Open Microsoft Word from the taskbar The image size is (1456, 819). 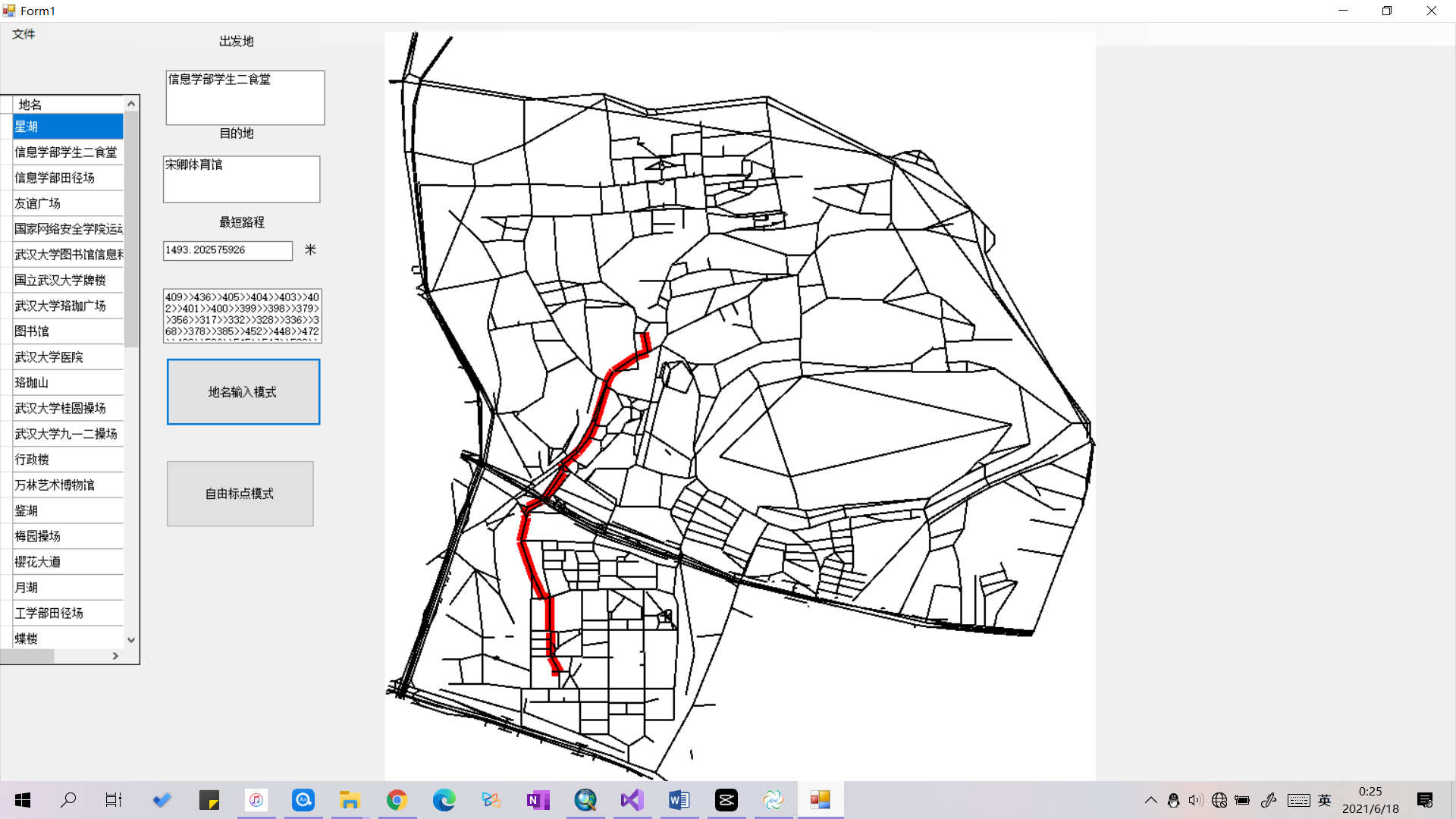(679, 800)
